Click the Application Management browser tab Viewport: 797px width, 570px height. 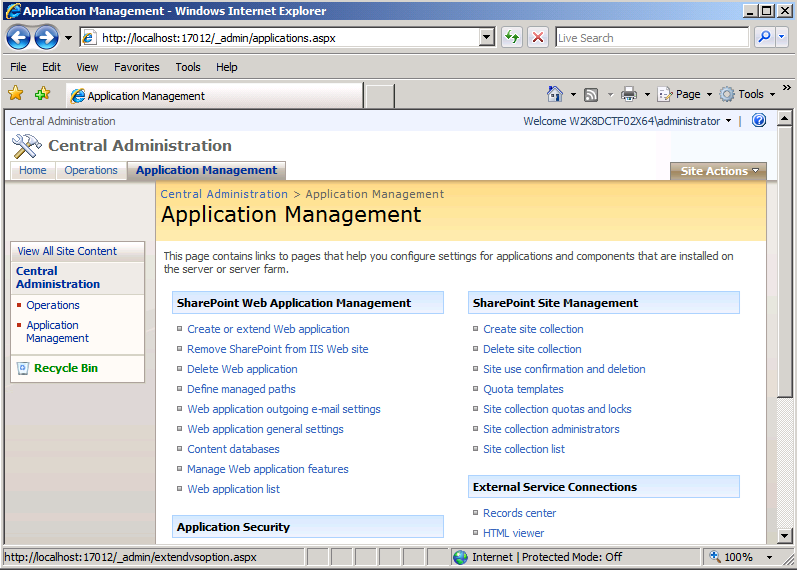214,96
